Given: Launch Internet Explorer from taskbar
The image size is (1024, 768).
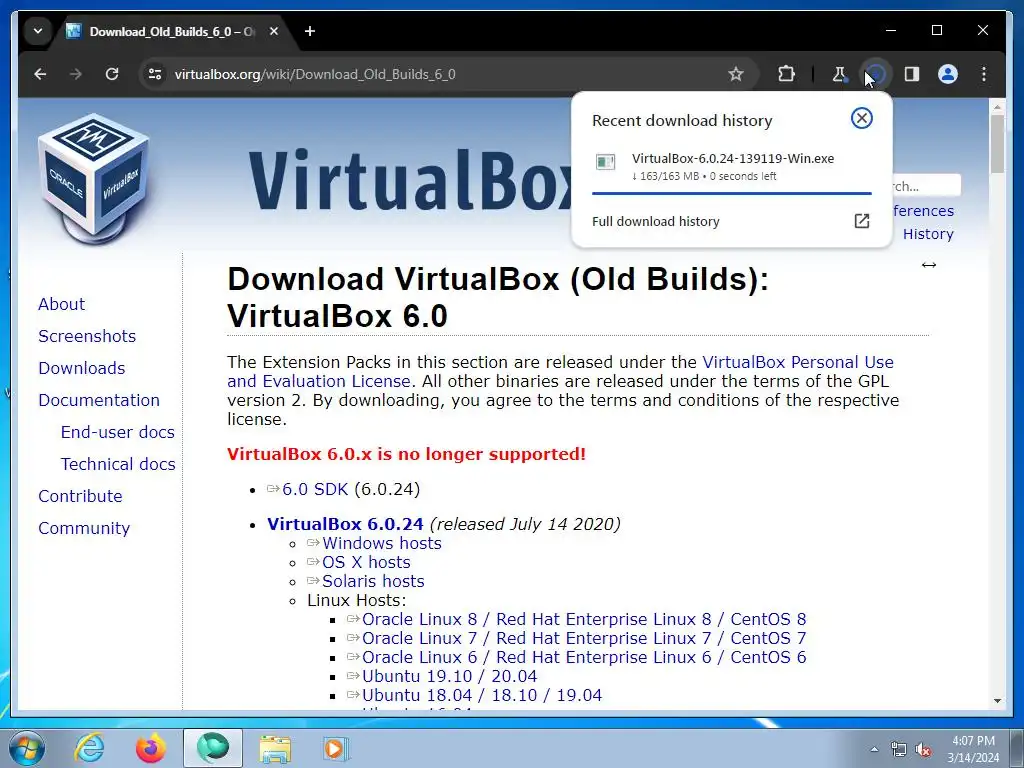Looking at the screenshot, I should (x=89, y=748).
